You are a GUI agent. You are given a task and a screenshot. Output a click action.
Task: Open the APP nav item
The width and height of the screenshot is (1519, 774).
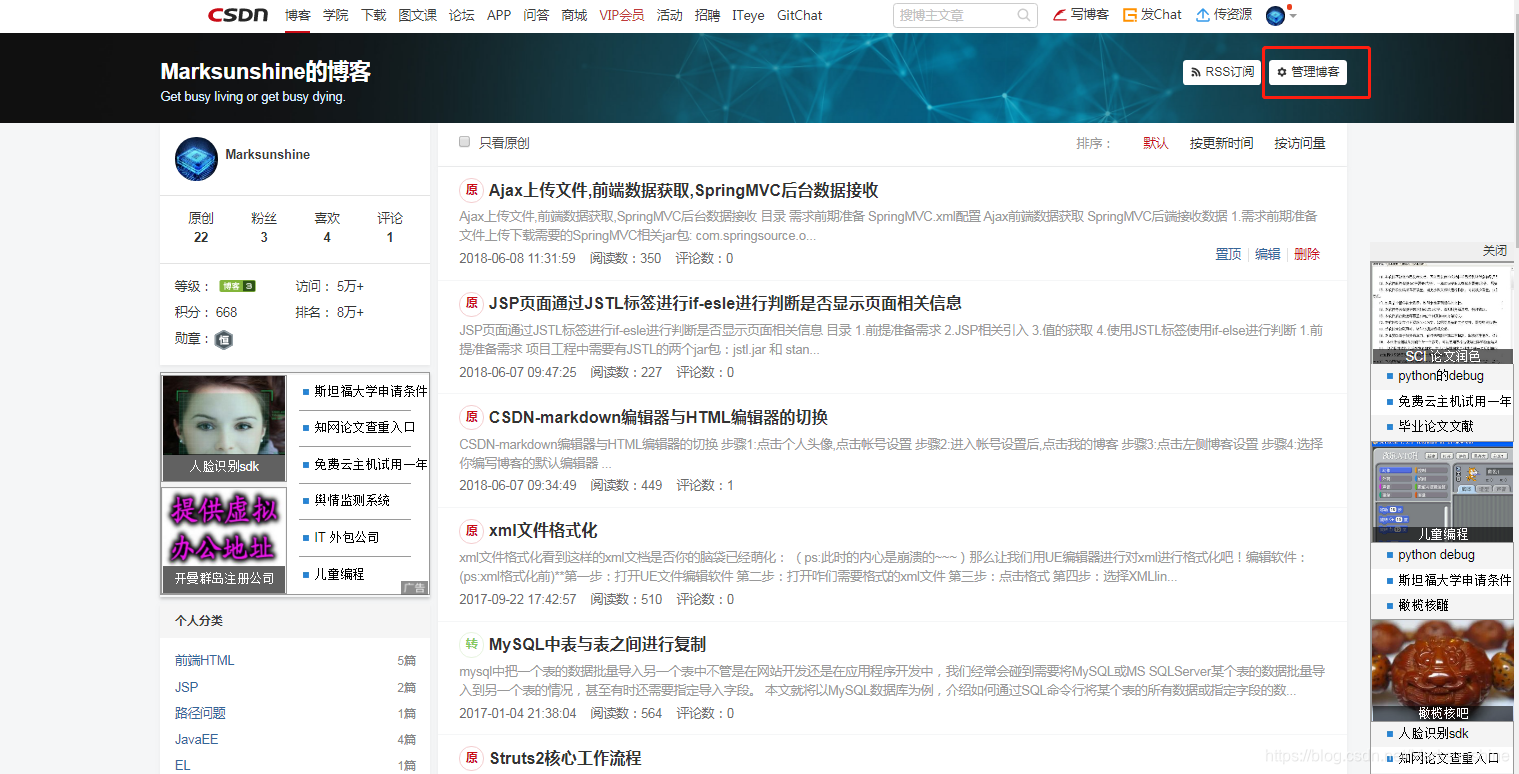pyautogui.click(x=499, y=15)
